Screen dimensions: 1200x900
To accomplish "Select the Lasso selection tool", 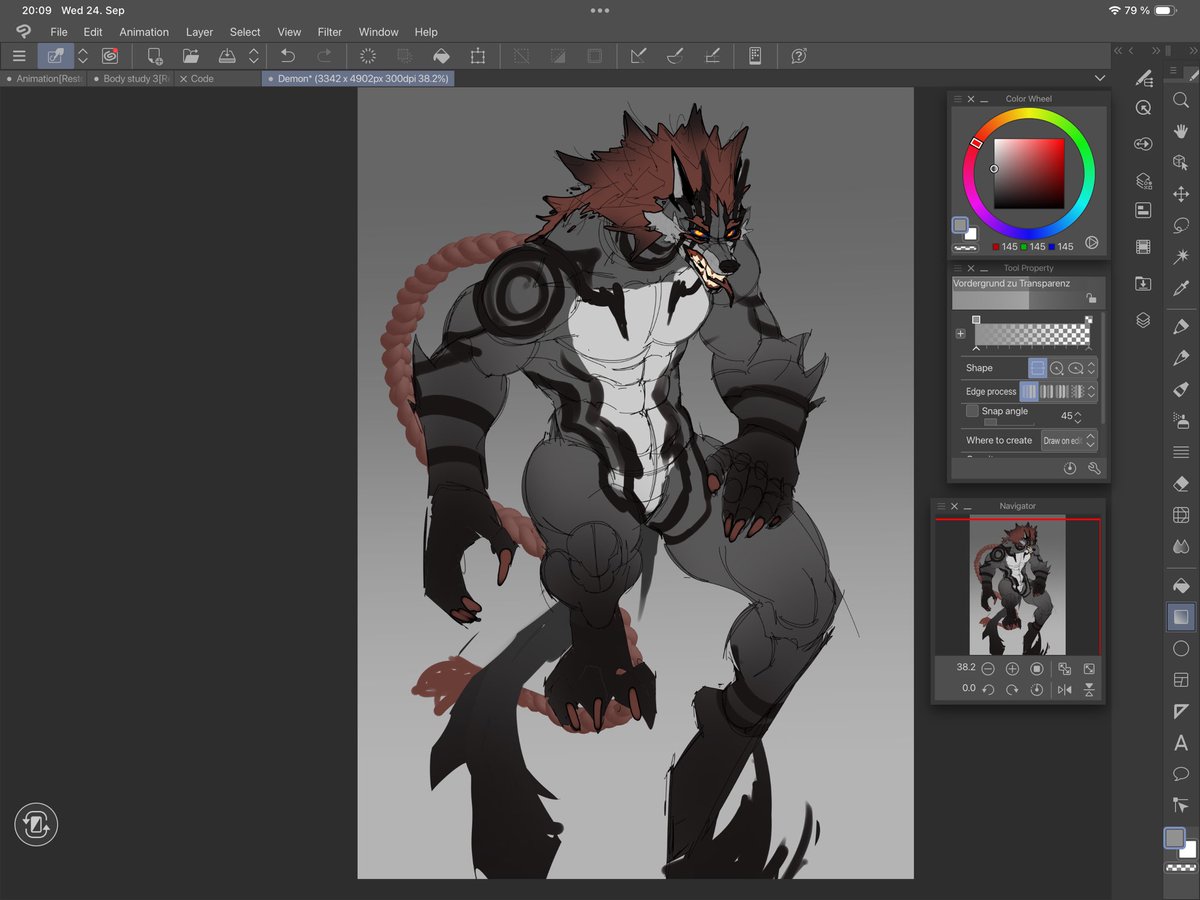I will coord(1181,225).
